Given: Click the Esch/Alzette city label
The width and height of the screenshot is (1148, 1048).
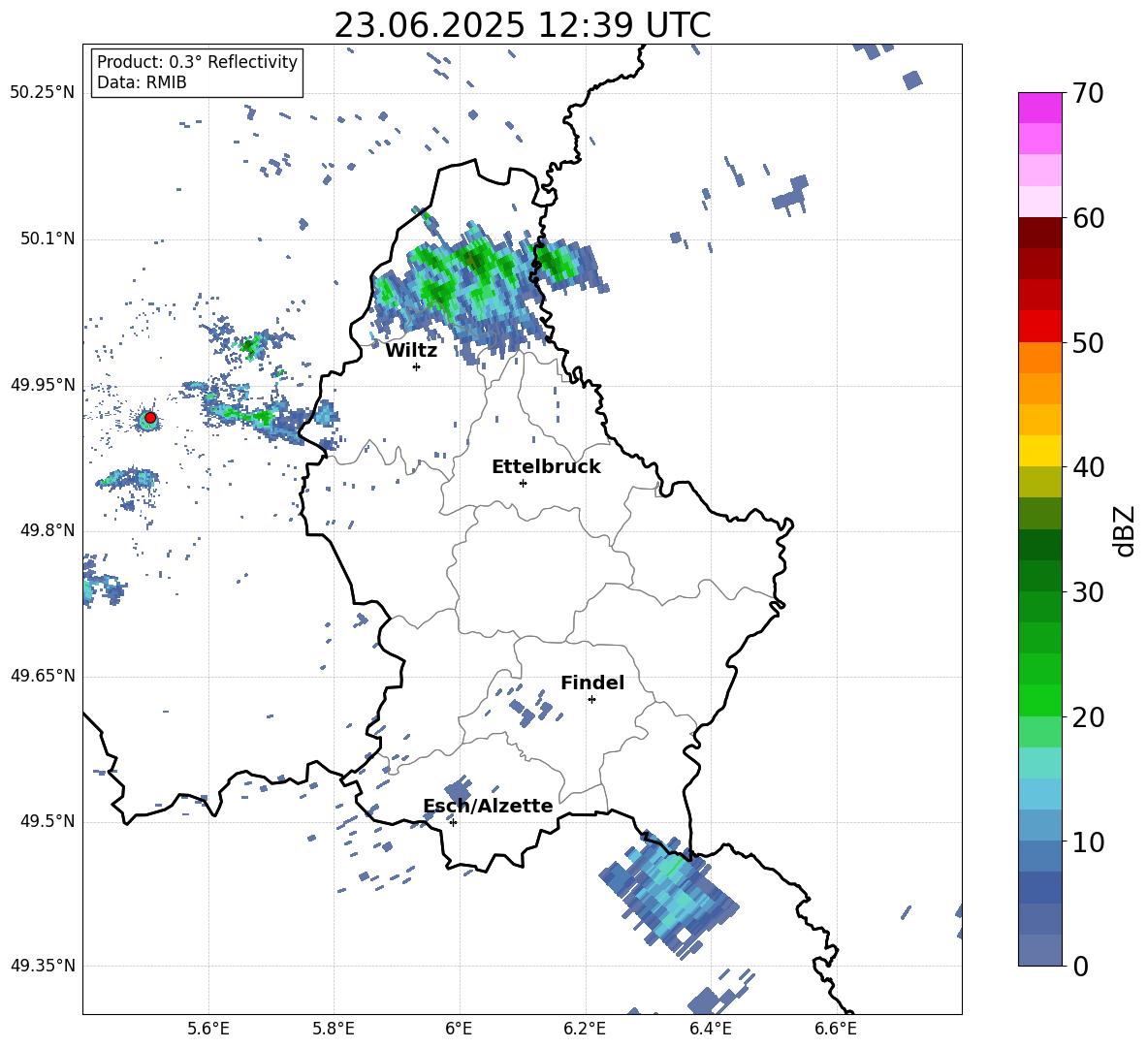Looking at the screenshot, I should pyautogui.click(x=488, y=806).
